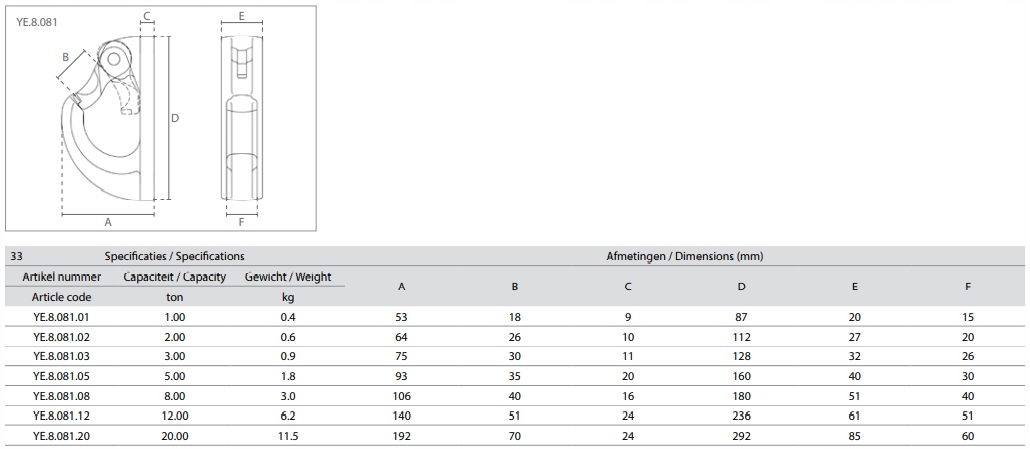The image size is (1030, 449).
Task: Click the YE.8.081 label above the diagram
Action: 37,18
